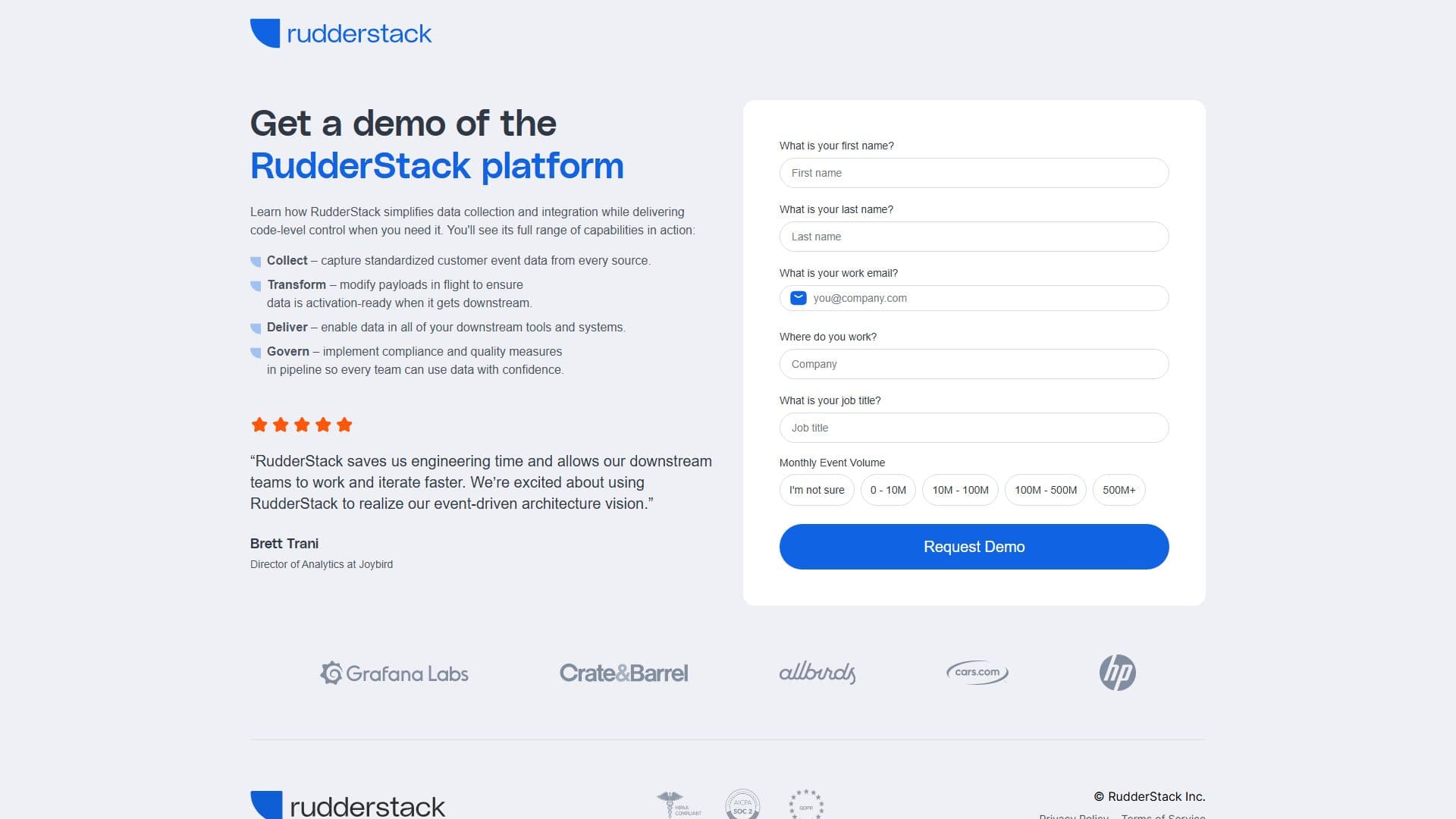Click the cars.com logo

click(977, 672)
